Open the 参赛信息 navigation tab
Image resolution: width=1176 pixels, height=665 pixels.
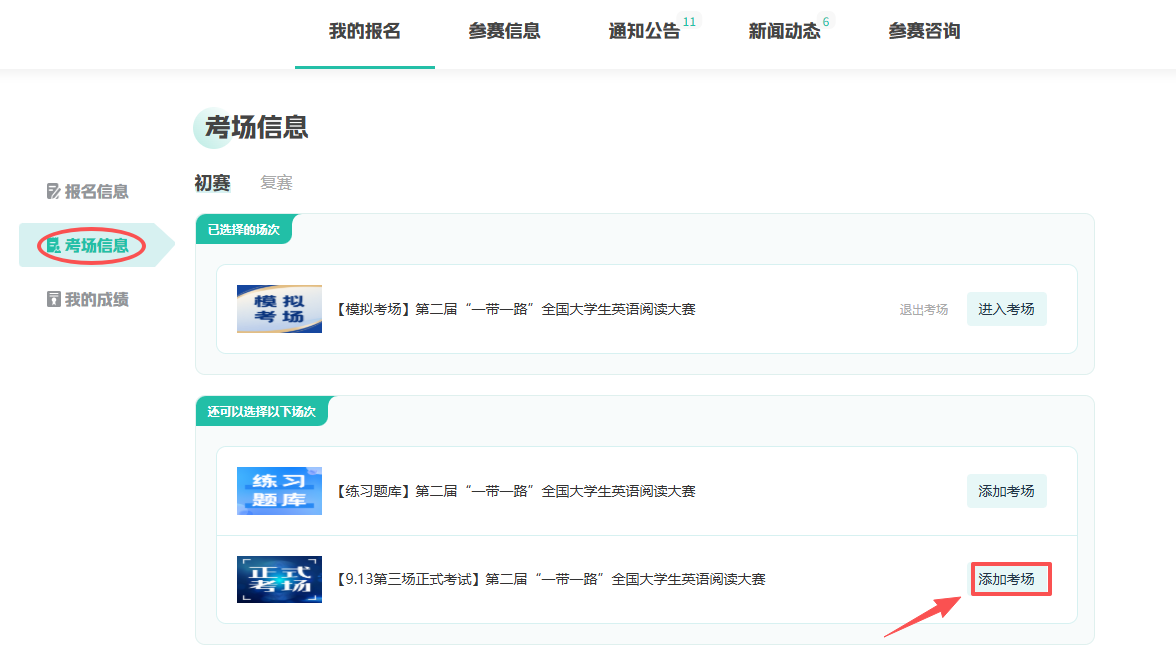(x=504, y=31)
